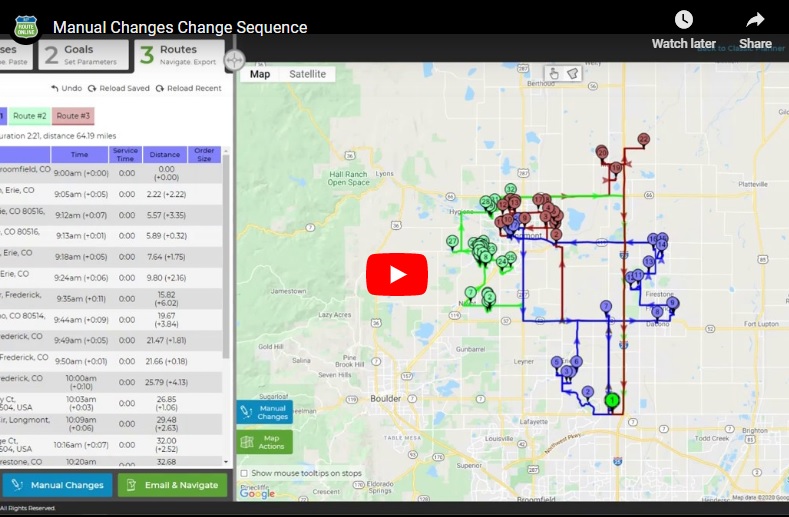Click green start marker 1 on the map

612,401
